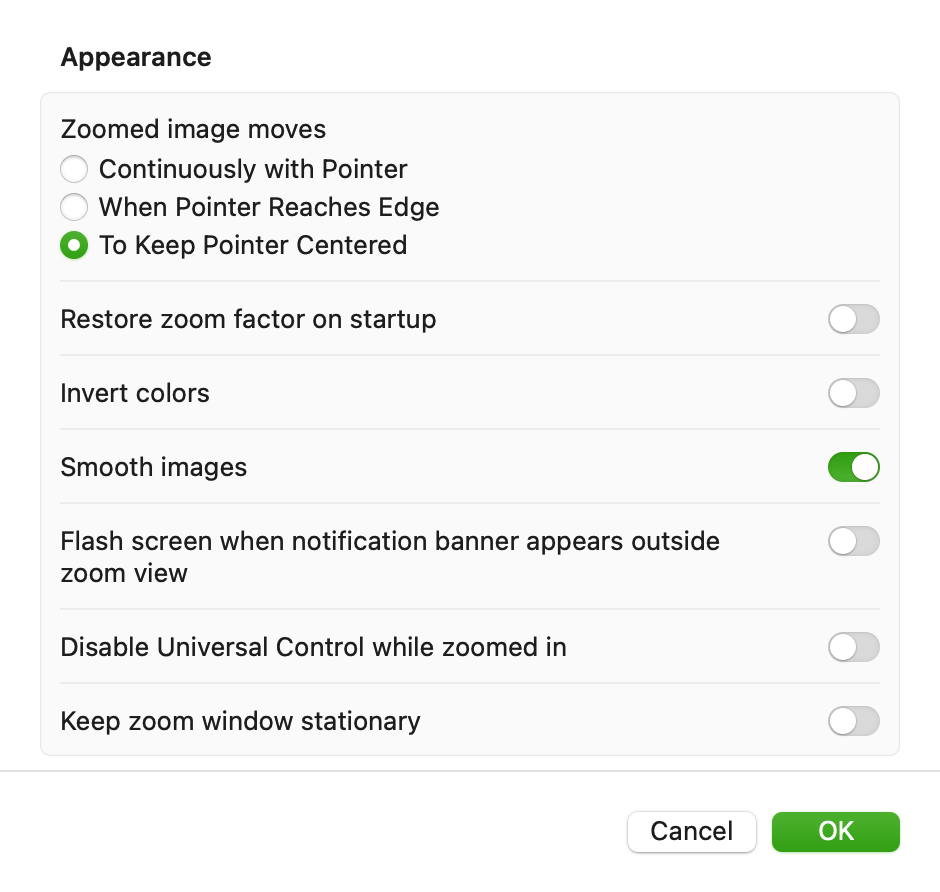
Task: Enable Disable Universal Control while zoomed switch
Action: click(854, 647)
